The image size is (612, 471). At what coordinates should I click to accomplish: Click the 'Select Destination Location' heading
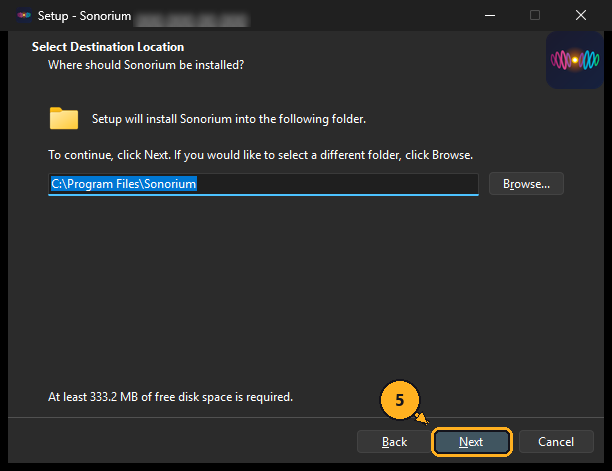[x=108, y=47]
